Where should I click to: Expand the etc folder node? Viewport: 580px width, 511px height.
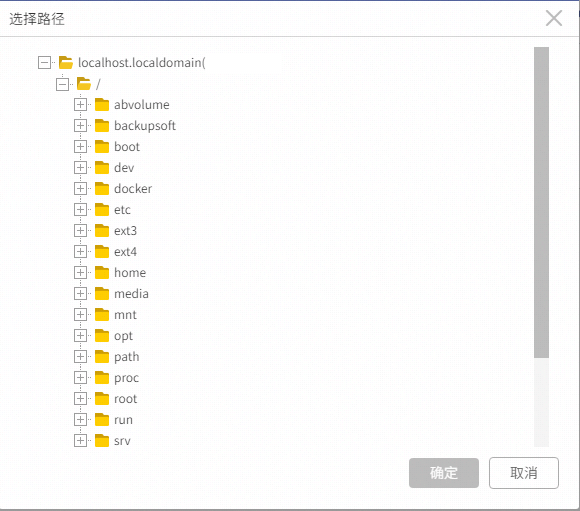click(x=80, y=210)
